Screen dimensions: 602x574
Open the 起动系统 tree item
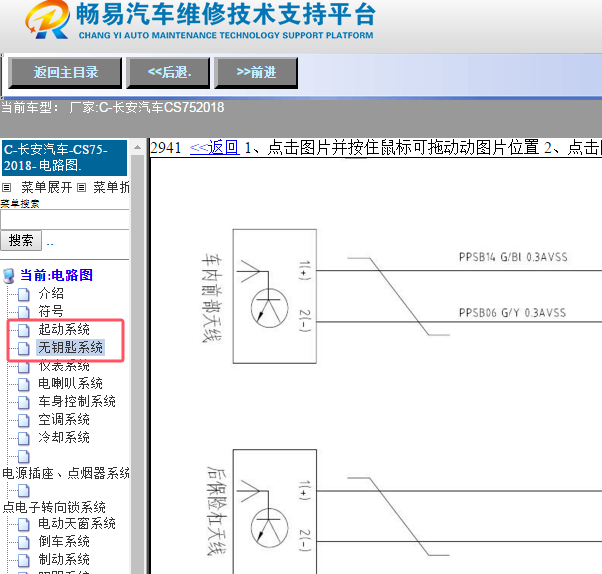click(x=64, y=329)
